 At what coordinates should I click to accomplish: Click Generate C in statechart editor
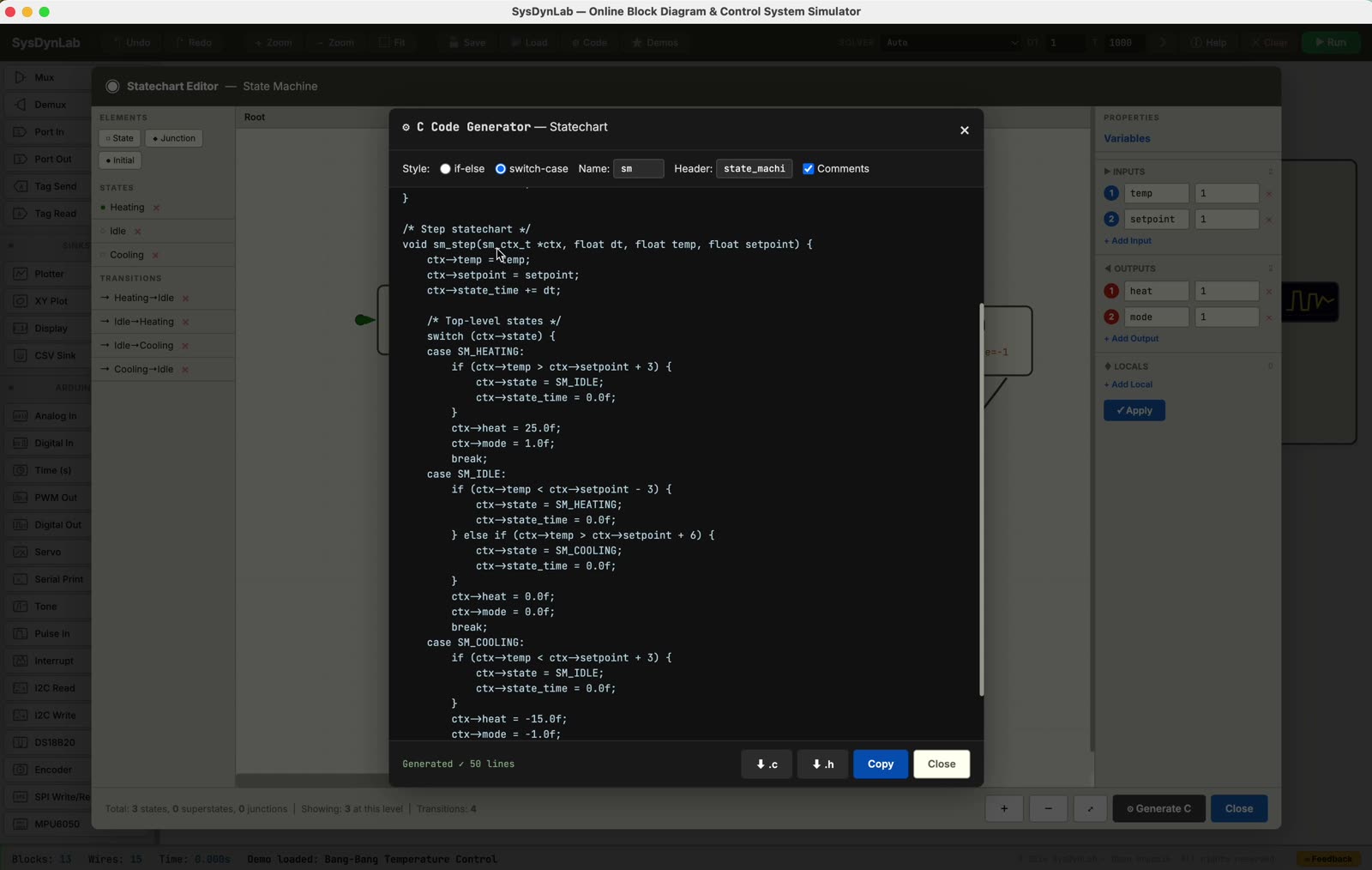pos(1158,809)
